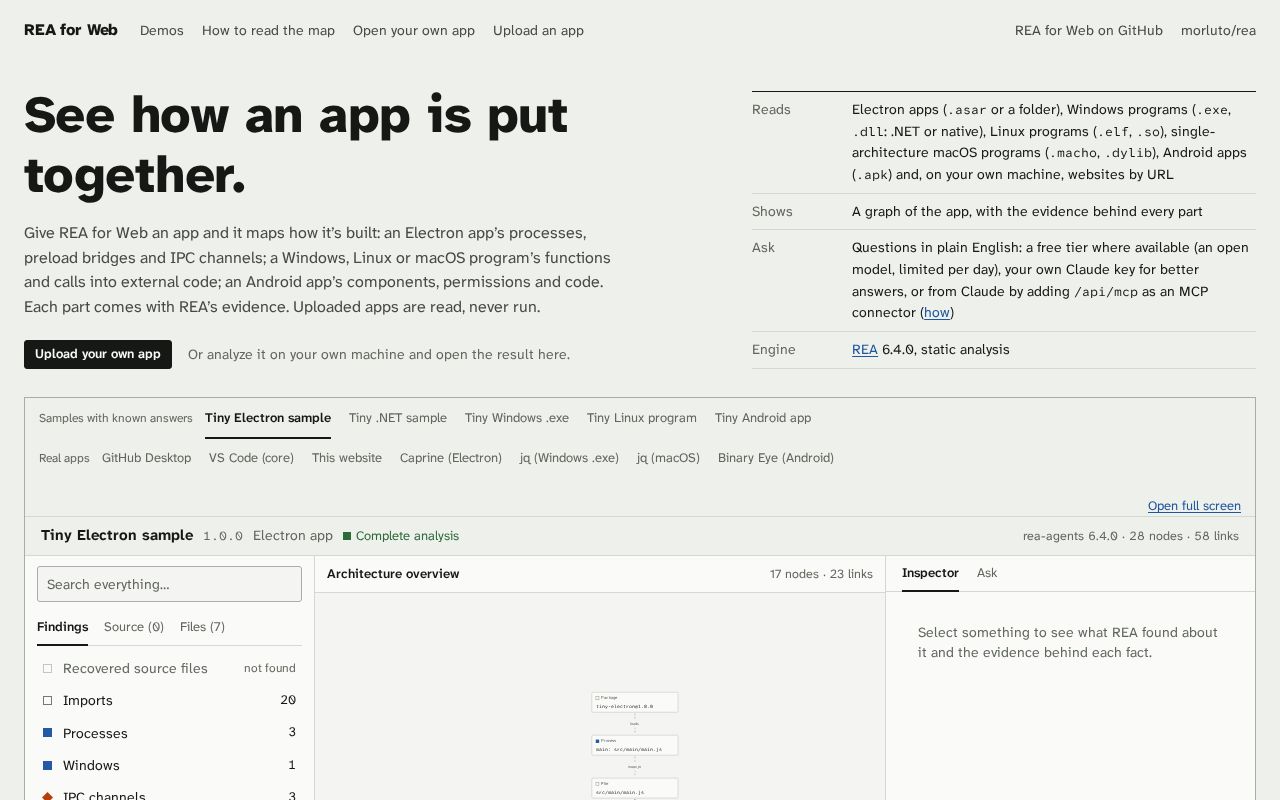Open Binary Eye (Android) analysis
Image resolution: width=1280 pixels, height=800 pixels.
click(x=776, y=458)
